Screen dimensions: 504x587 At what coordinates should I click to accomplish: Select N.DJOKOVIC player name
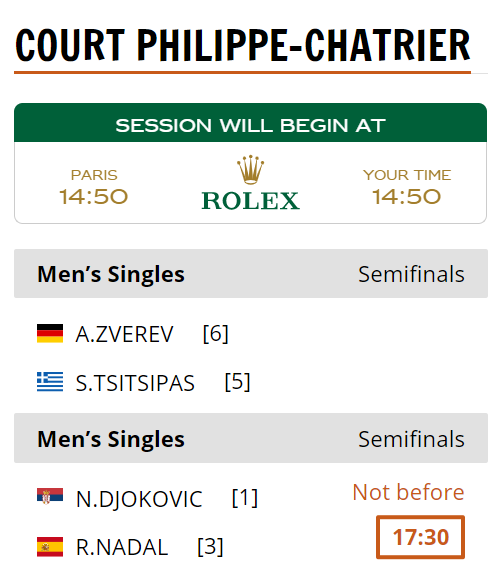pos(139,499)
